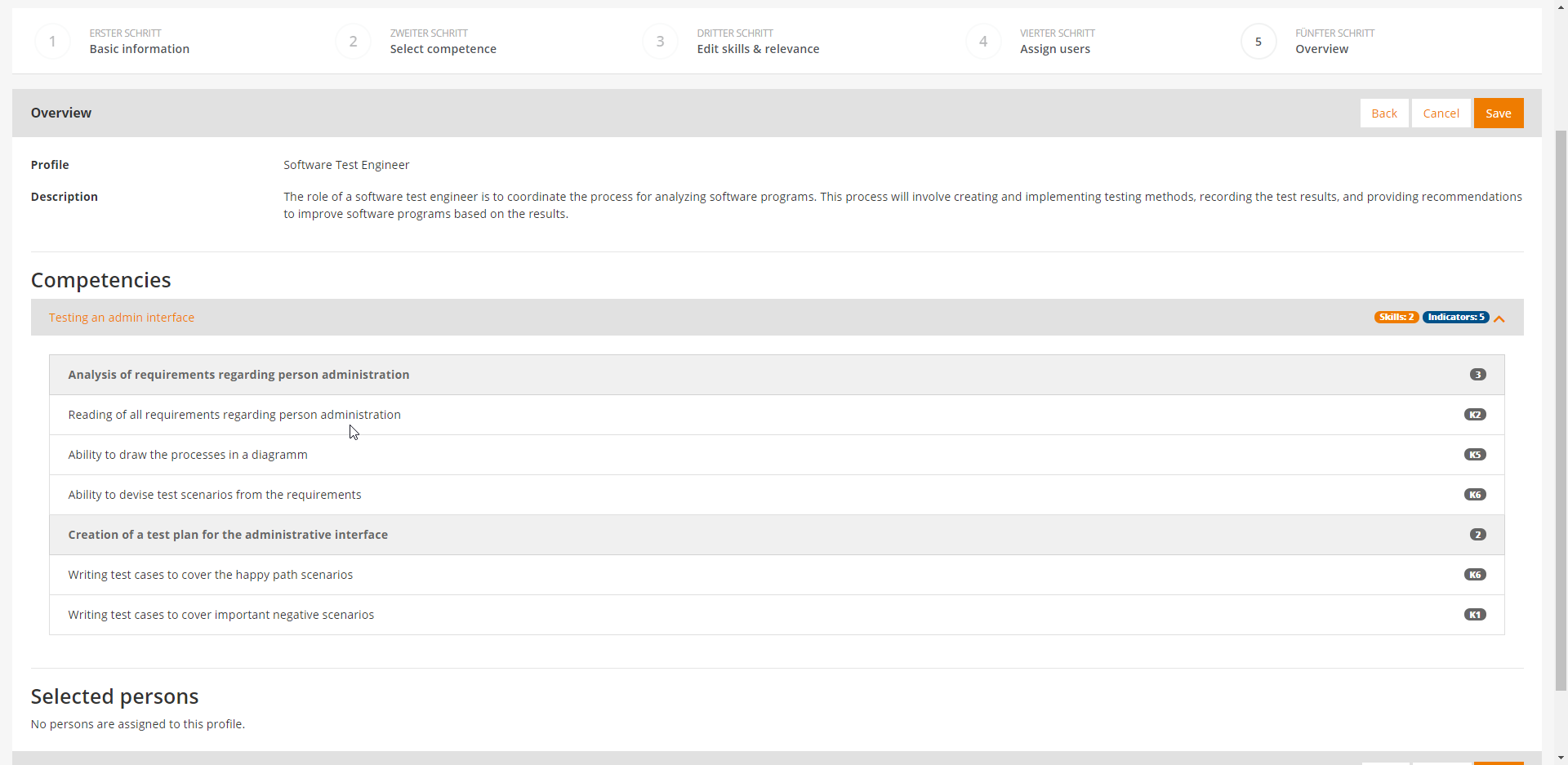Open Edit skills & relevance step
Screen dimensions: 1568x765
tap(757, 49)
